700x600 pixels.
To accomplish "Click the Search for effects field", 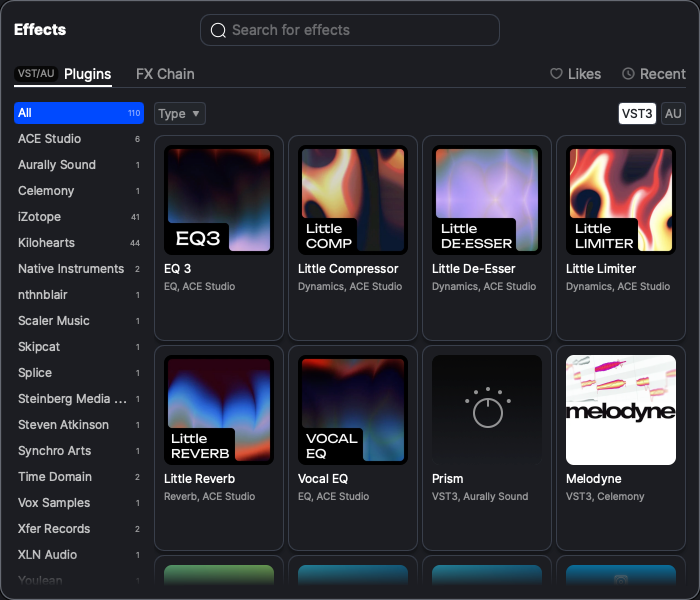I will (350, 30).
